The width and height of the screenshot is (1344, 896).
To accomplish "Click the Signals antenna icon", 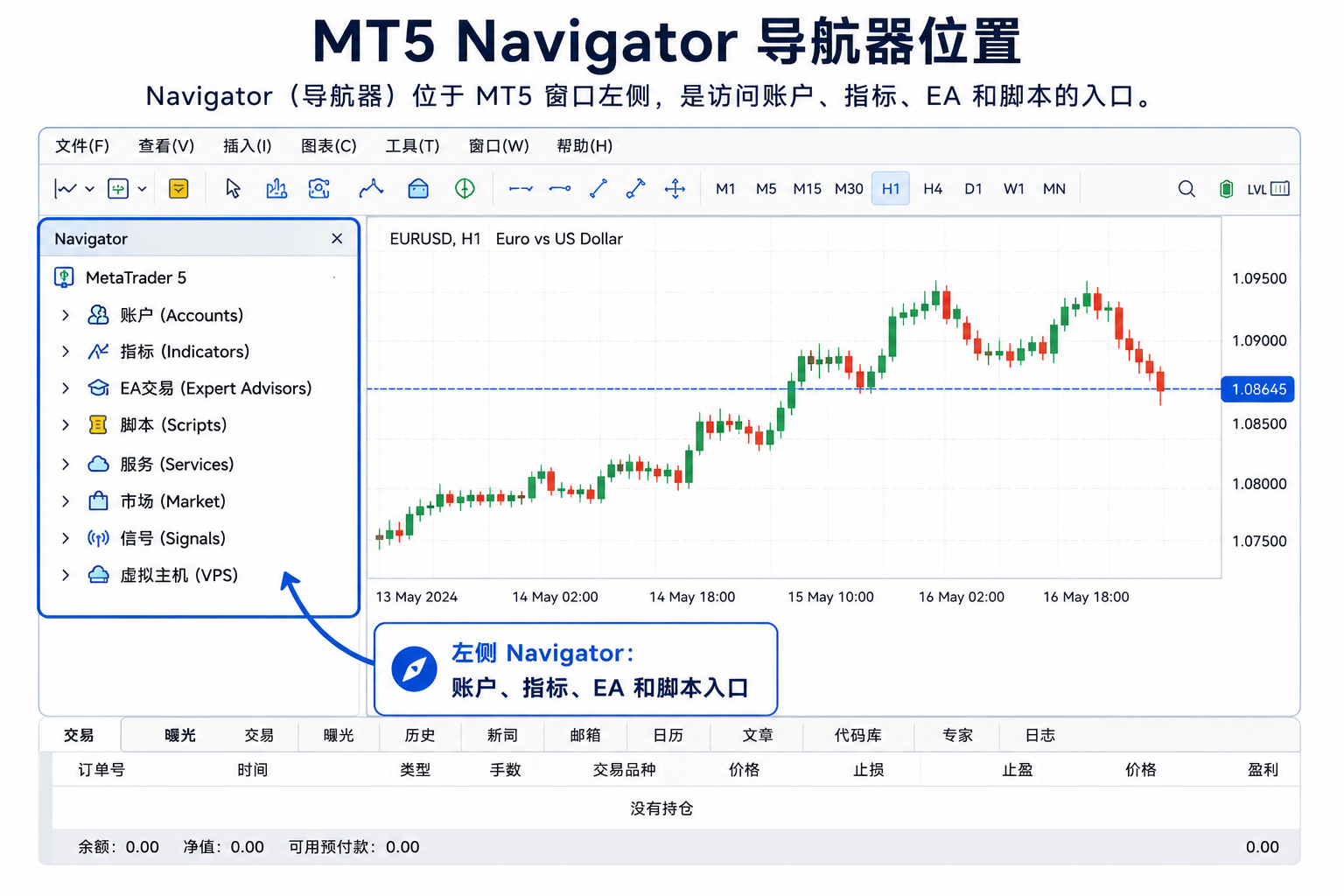I will click(98, 538).
